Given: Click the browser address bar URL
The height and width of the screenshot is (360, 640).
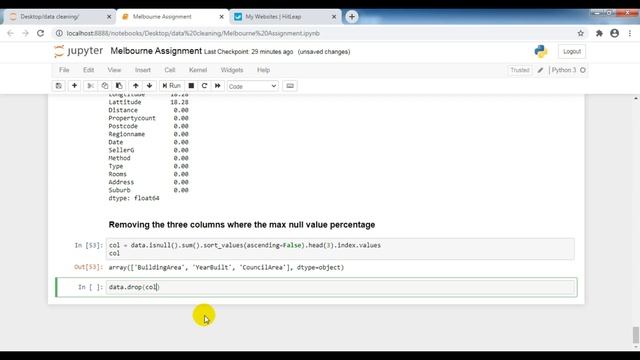Looking at the screenshot, I should click(x=193, y=33).
